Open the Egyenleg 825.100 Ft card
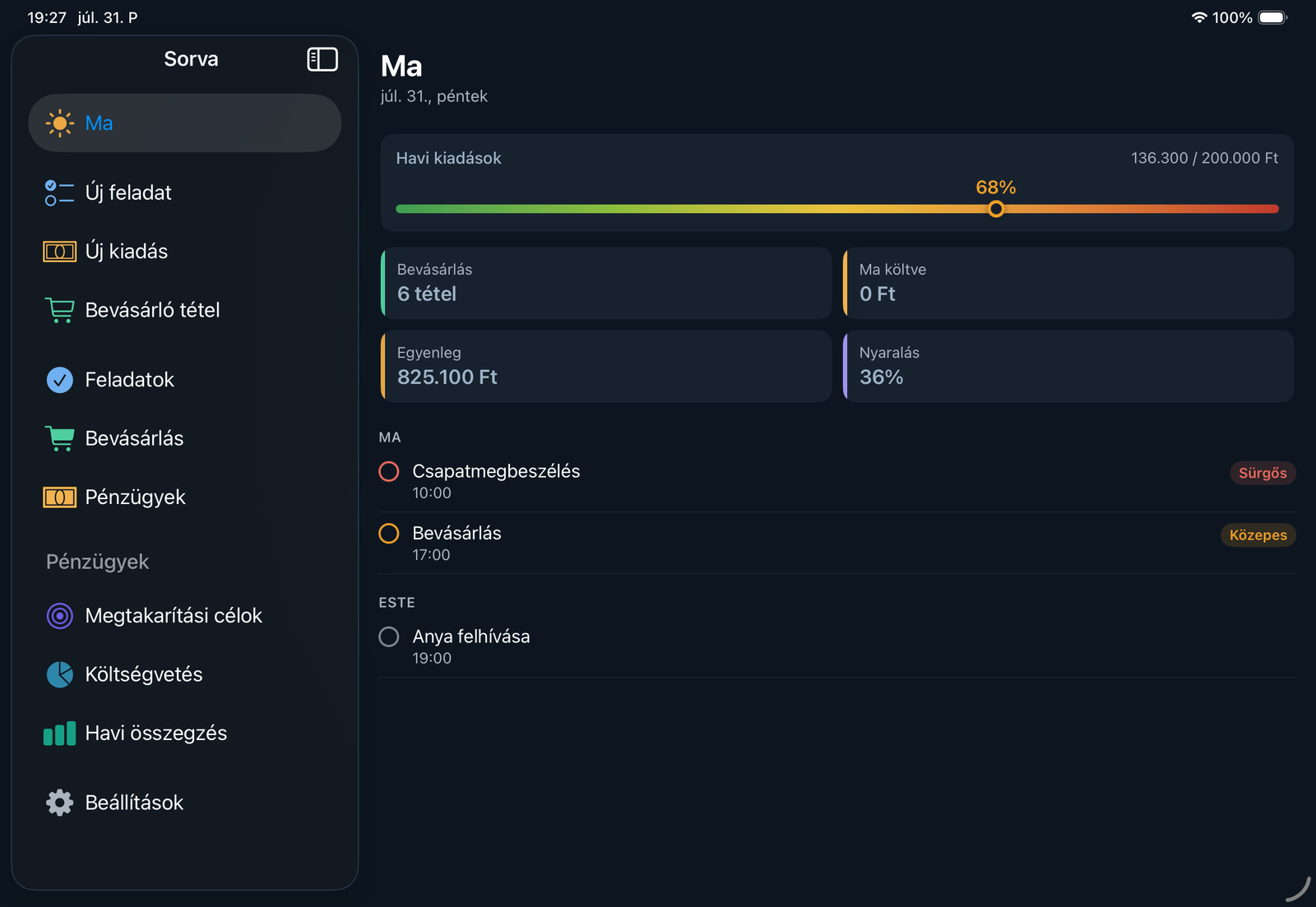This screenshot has height=907, width=1316. [606, 366]
